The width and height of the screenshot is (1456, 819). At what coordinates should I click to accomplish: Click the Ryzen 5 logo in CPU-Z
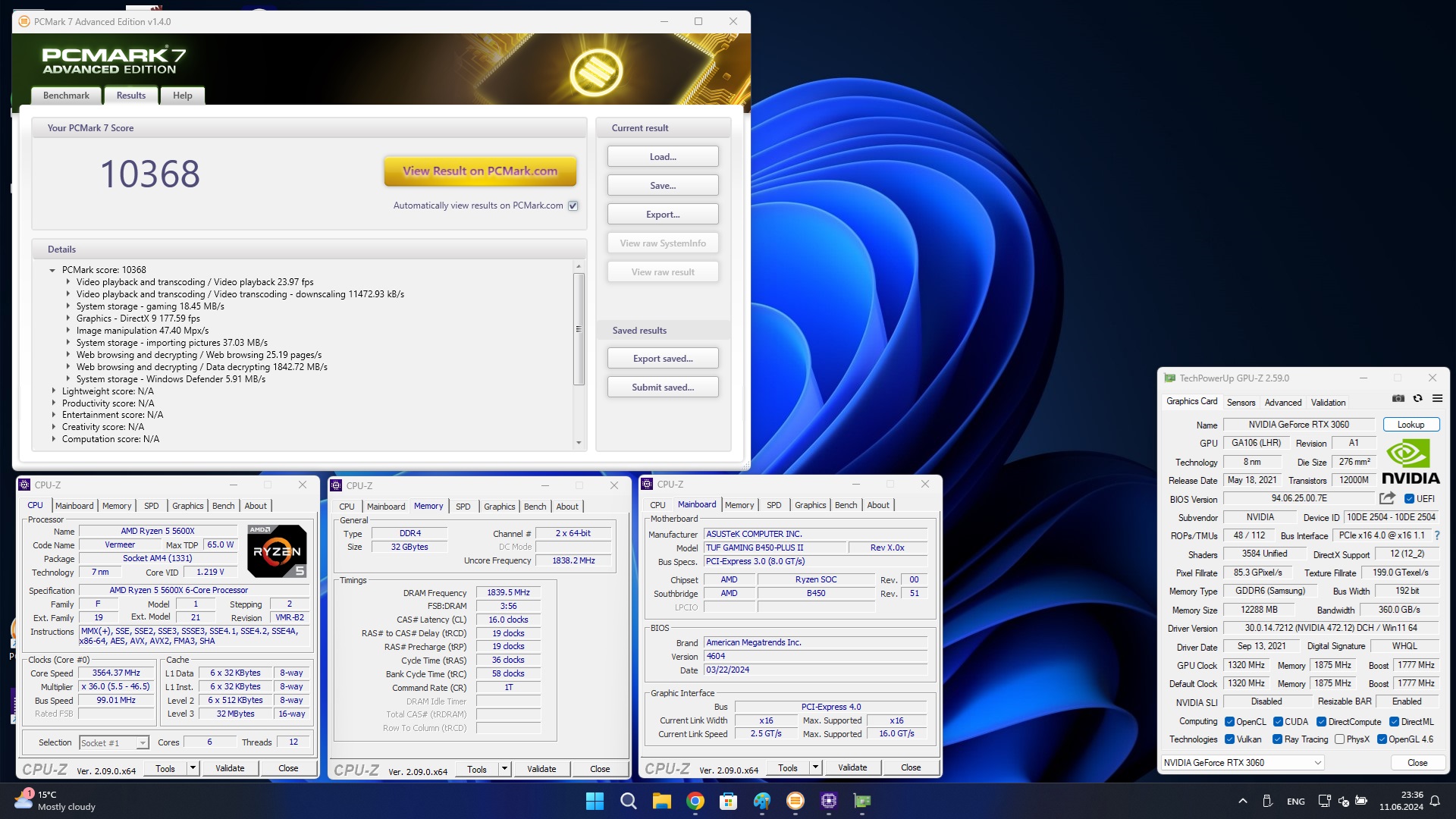pos(277,551)
